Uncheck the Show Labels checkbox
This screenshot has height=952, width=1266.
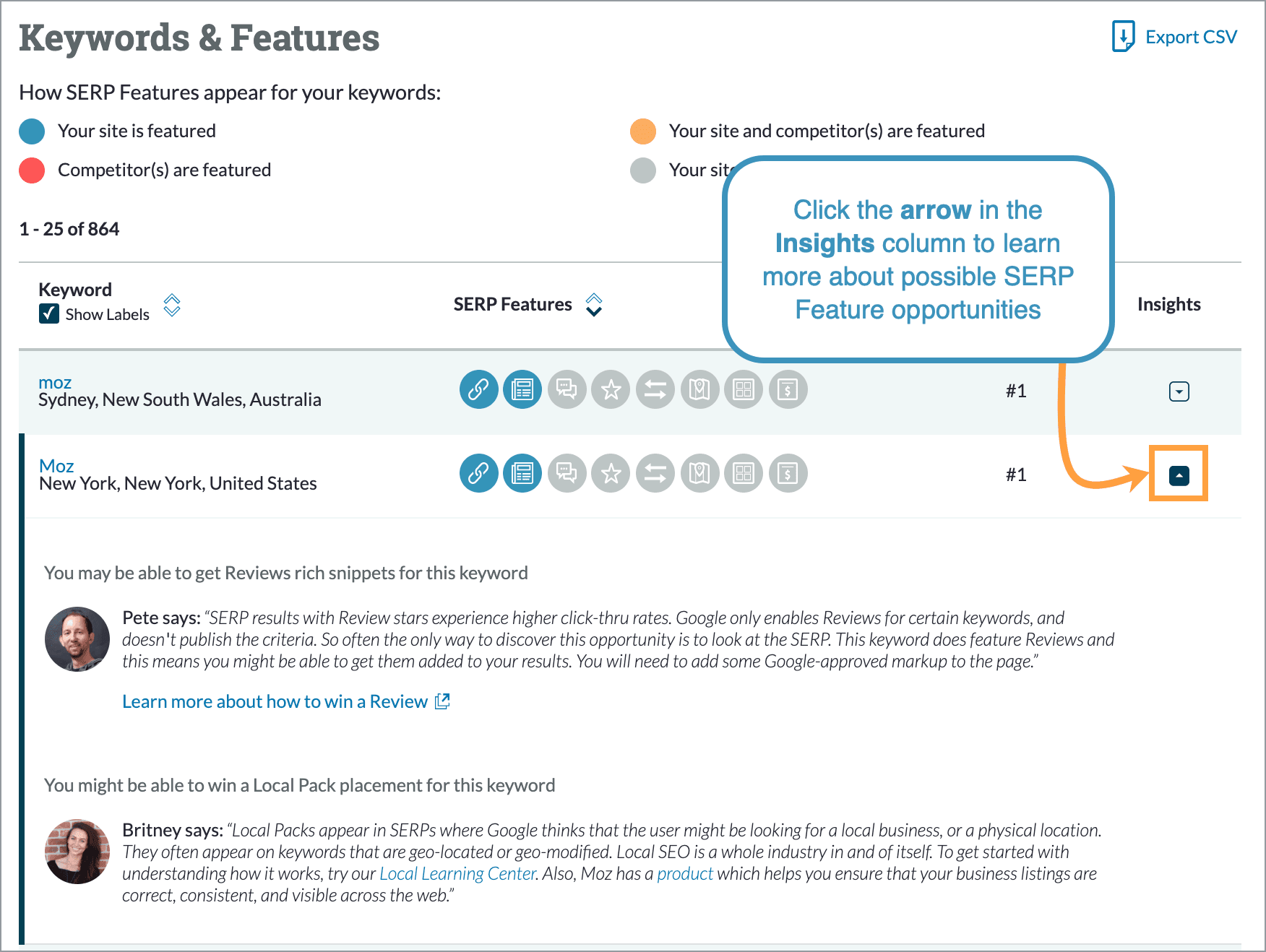pos(48,314)
